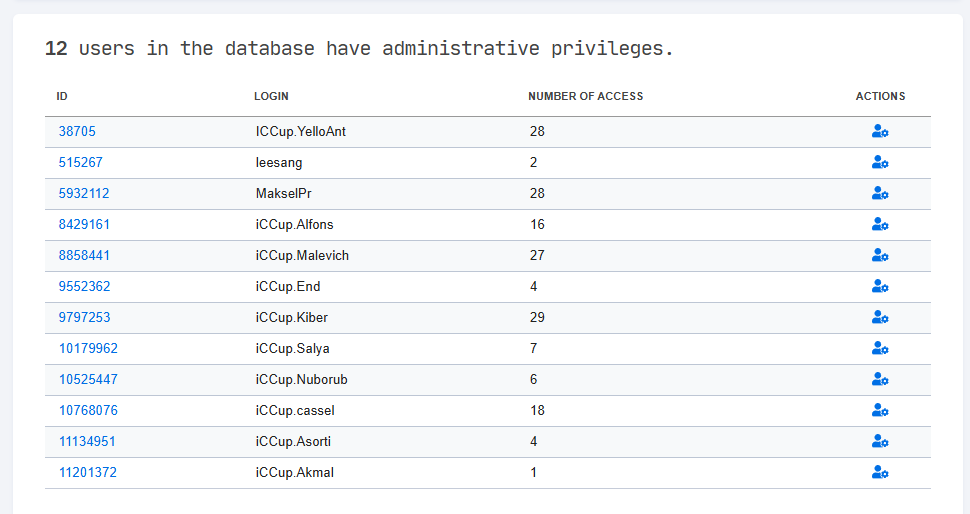Open the user ID 10768076 link
Screen dimensions: 970x514
[x=88, y=410]
